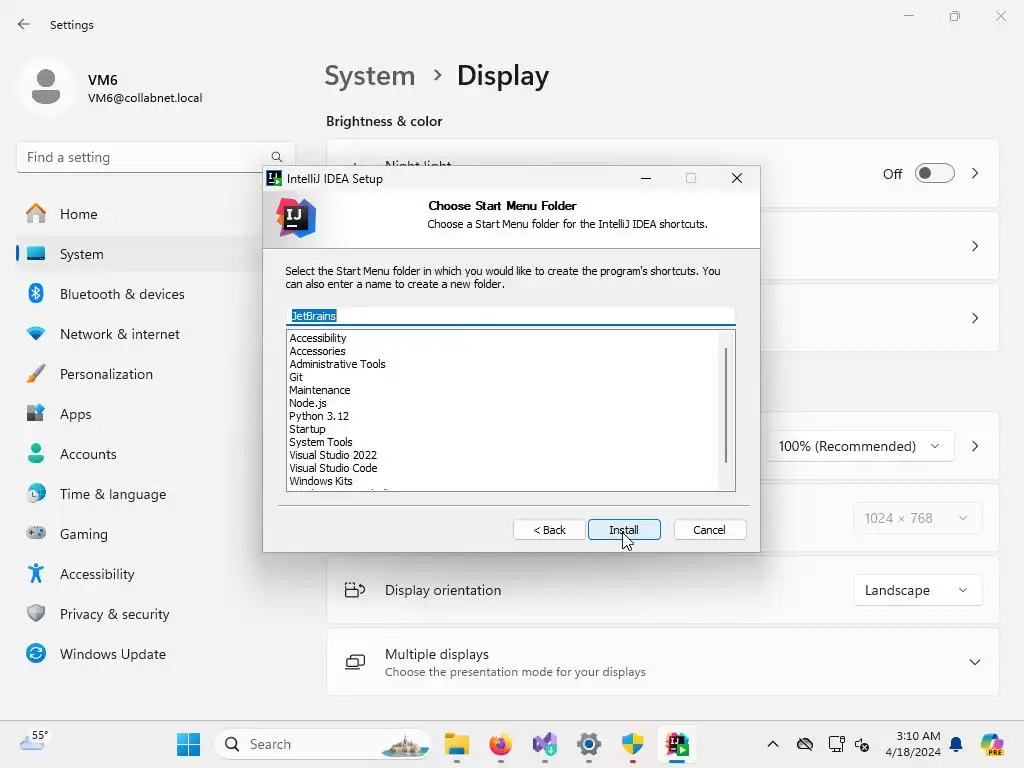Click the Find a setting search box
The image size is (1024, 768).
[155, 157]
